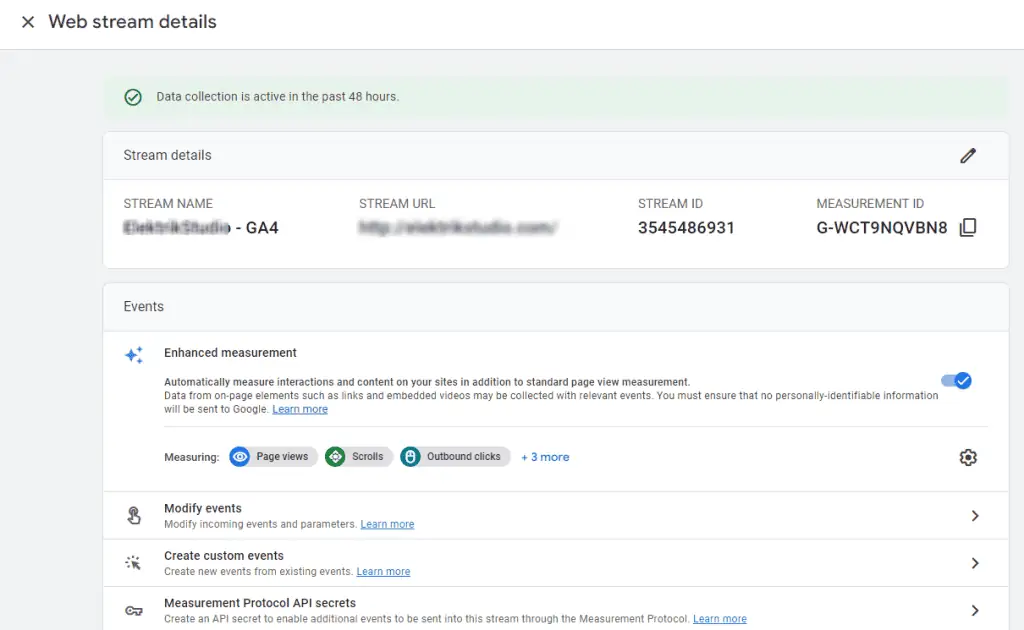This screenshot has width=1024, height=630.
Task: Expand the Modify events row
Action: (x=975, y=515)
